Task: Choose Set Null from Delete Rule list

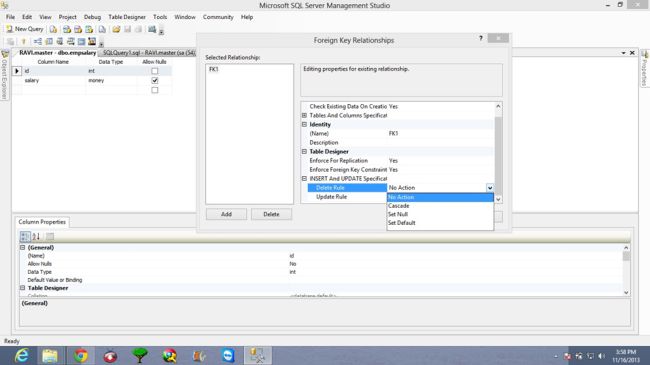Action: pos(440,214)
